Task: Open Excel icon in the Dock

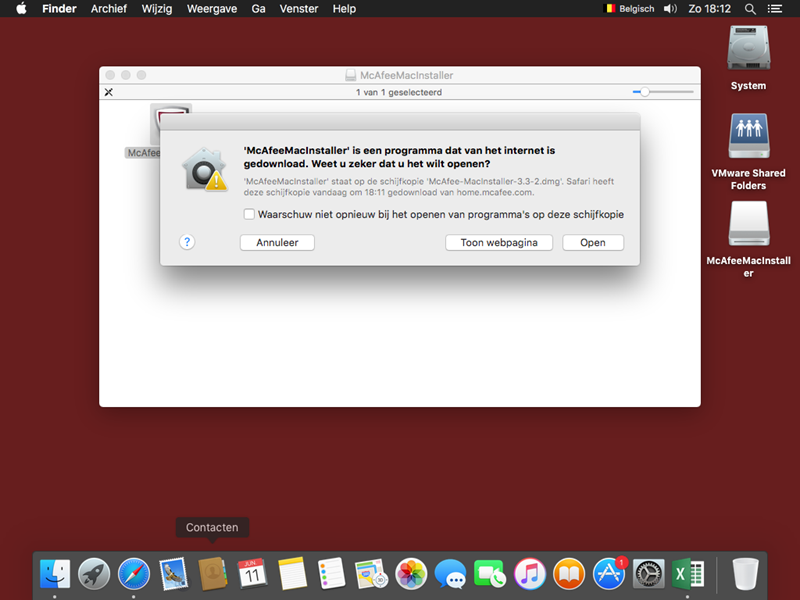Action: coord(688,573)
